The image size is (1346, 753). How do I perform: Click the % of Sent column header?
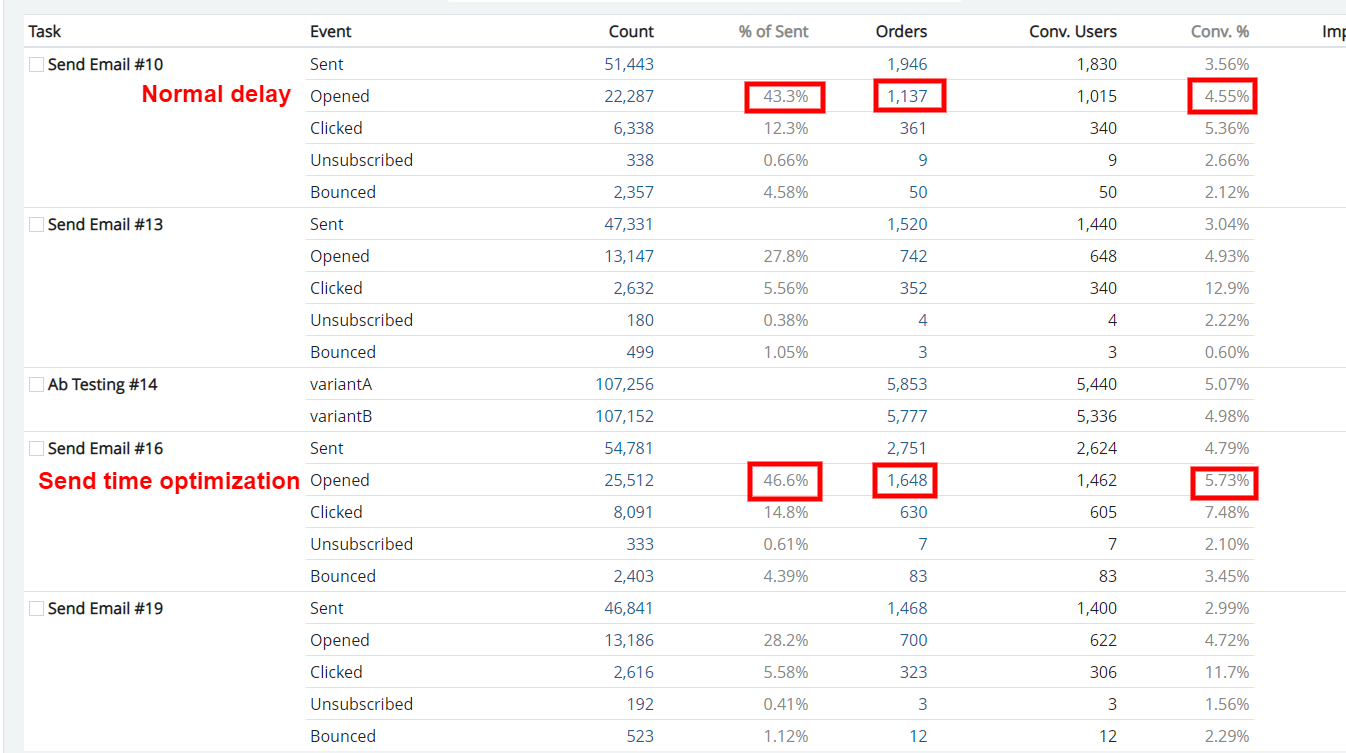[773, 31]
